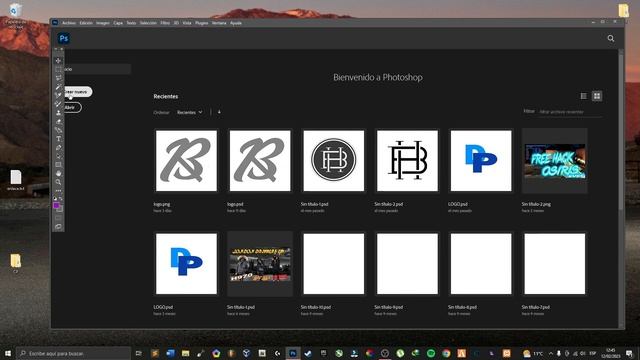Open the Ayuda menu
This screenshot has height=360, width=640.
[x=236, y=23]
